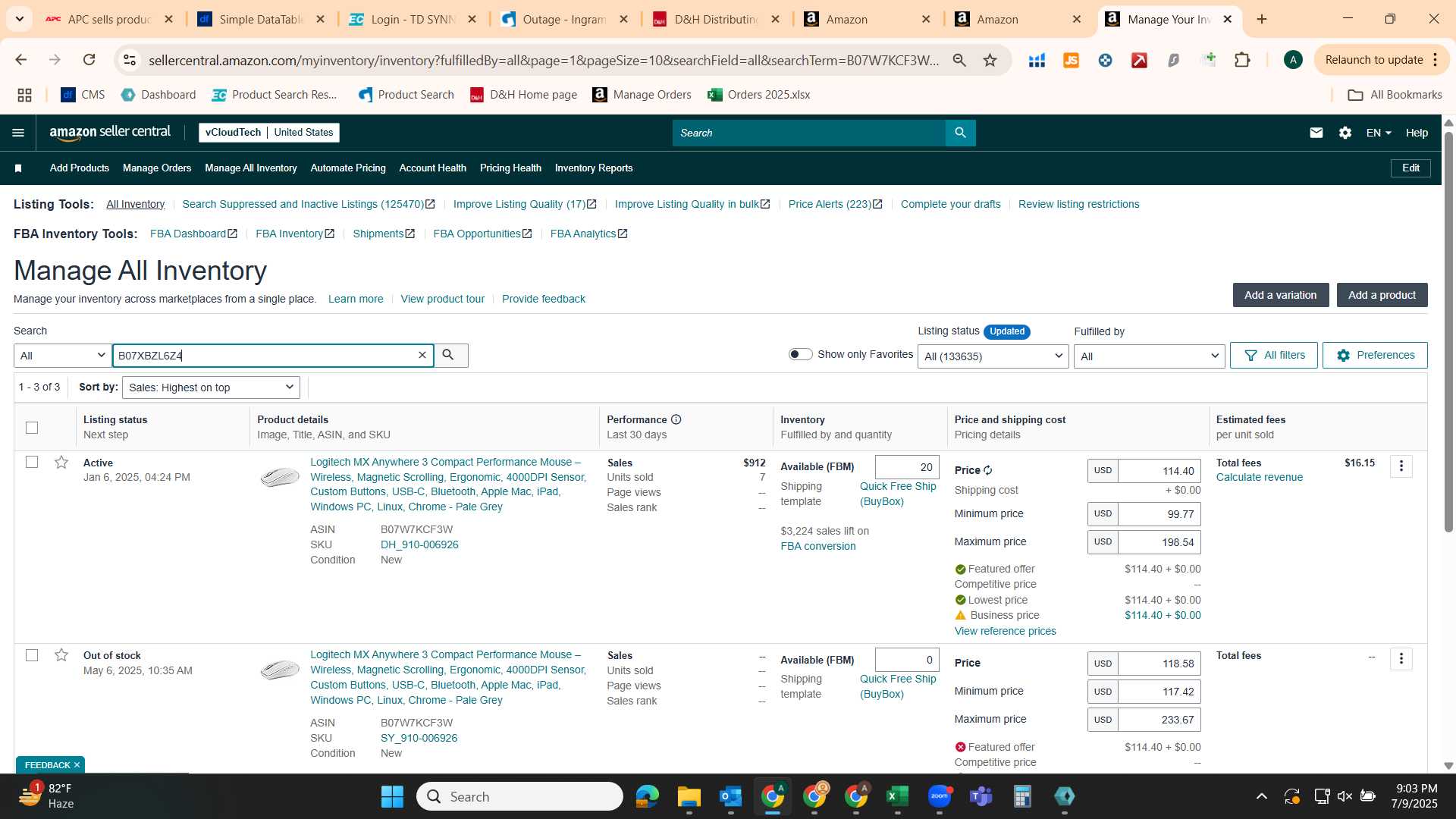This screenshot has height=819, width=1456.
Task: Open SKU link DH_910-006926
Action: [419, 544]
